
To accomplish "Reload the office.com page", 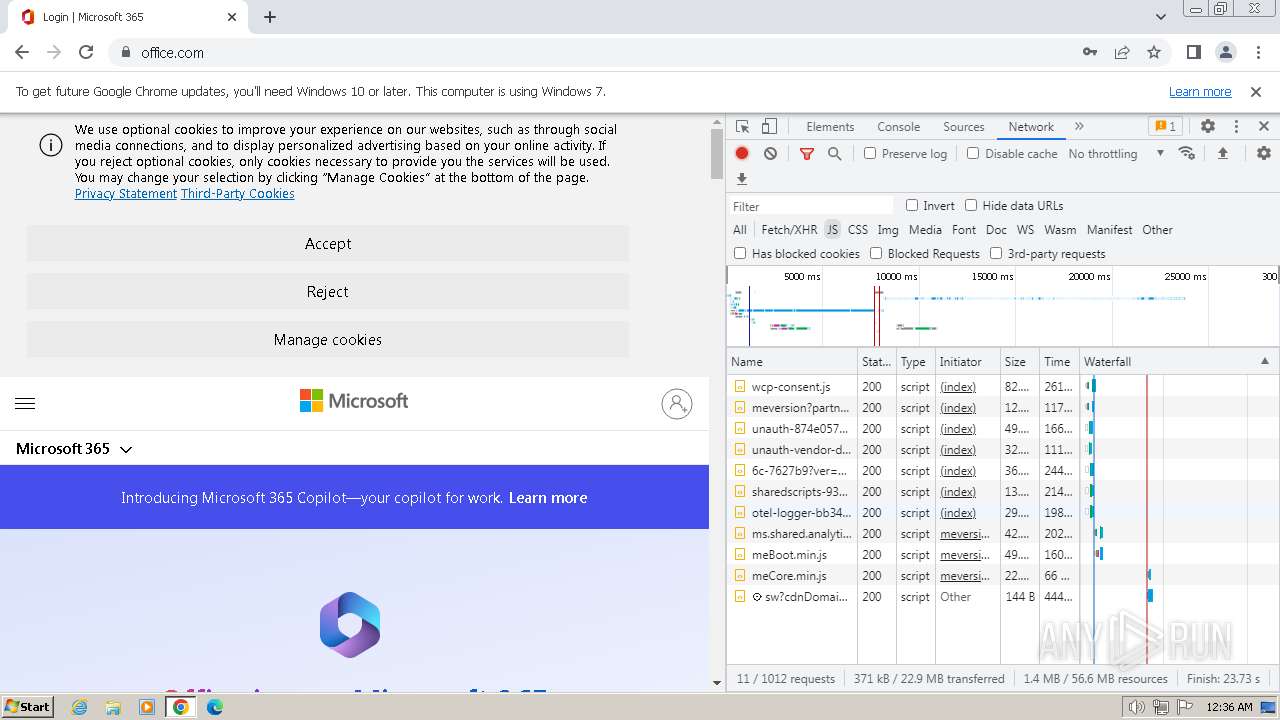I will (x=86, y=52).
